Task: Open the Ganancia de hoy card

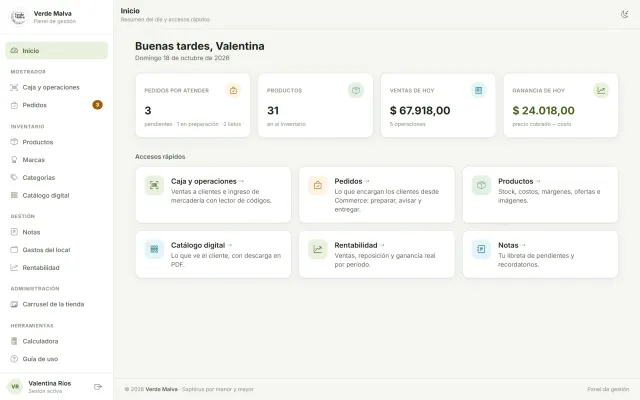Action: (x=561, y=105)
